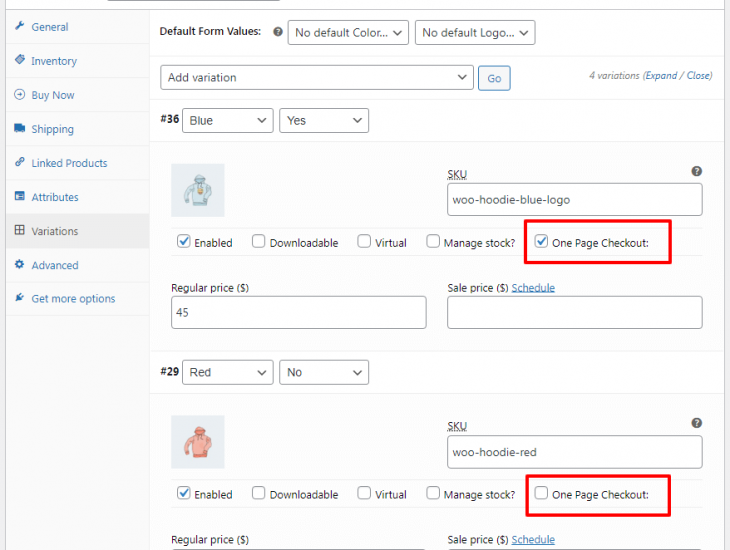Open the No default Color dropdown
Screen dimensions: 730x550
(x=348, y=33)
